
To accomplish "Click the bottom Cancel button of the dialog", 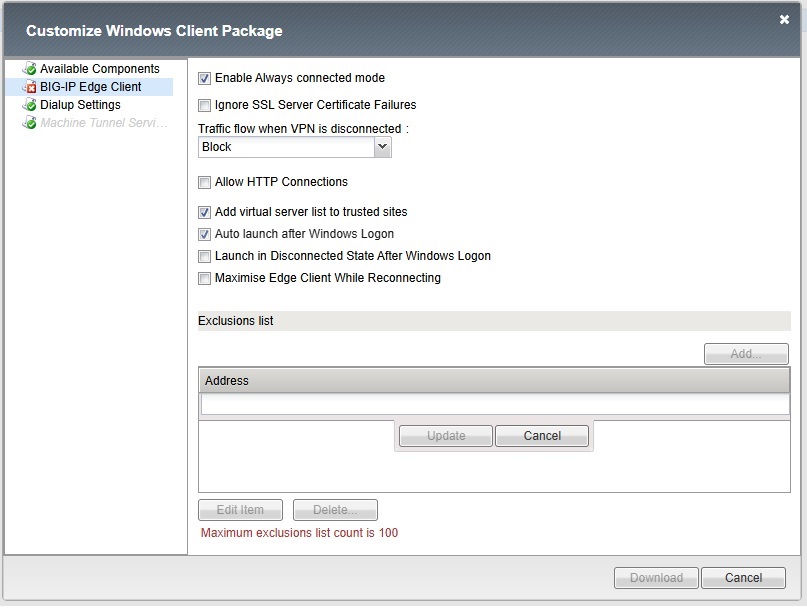I will (743, 578).
